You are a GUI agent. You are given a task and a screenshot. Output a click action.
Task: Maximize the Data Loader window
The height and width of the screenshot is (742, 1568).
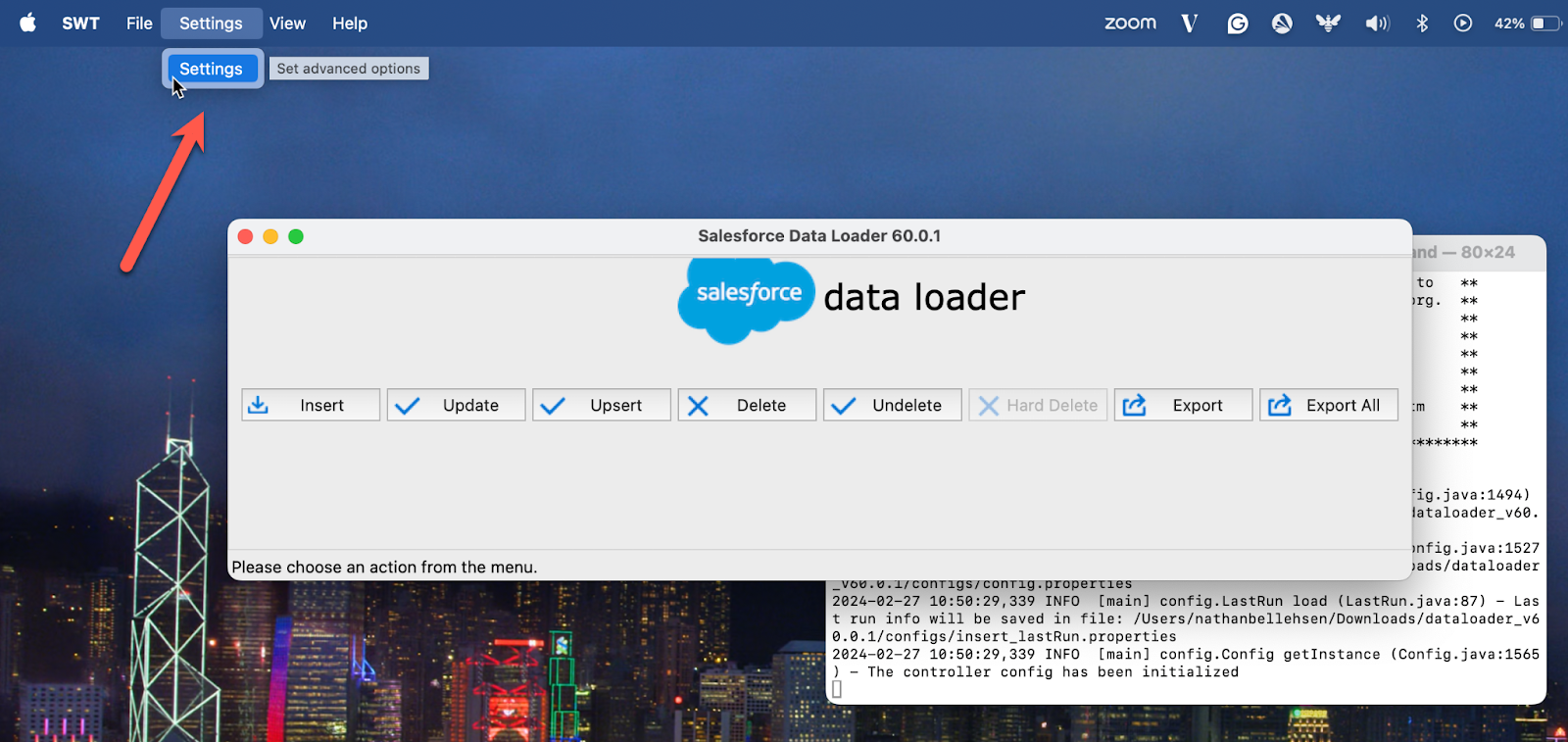tap(296, 236)
